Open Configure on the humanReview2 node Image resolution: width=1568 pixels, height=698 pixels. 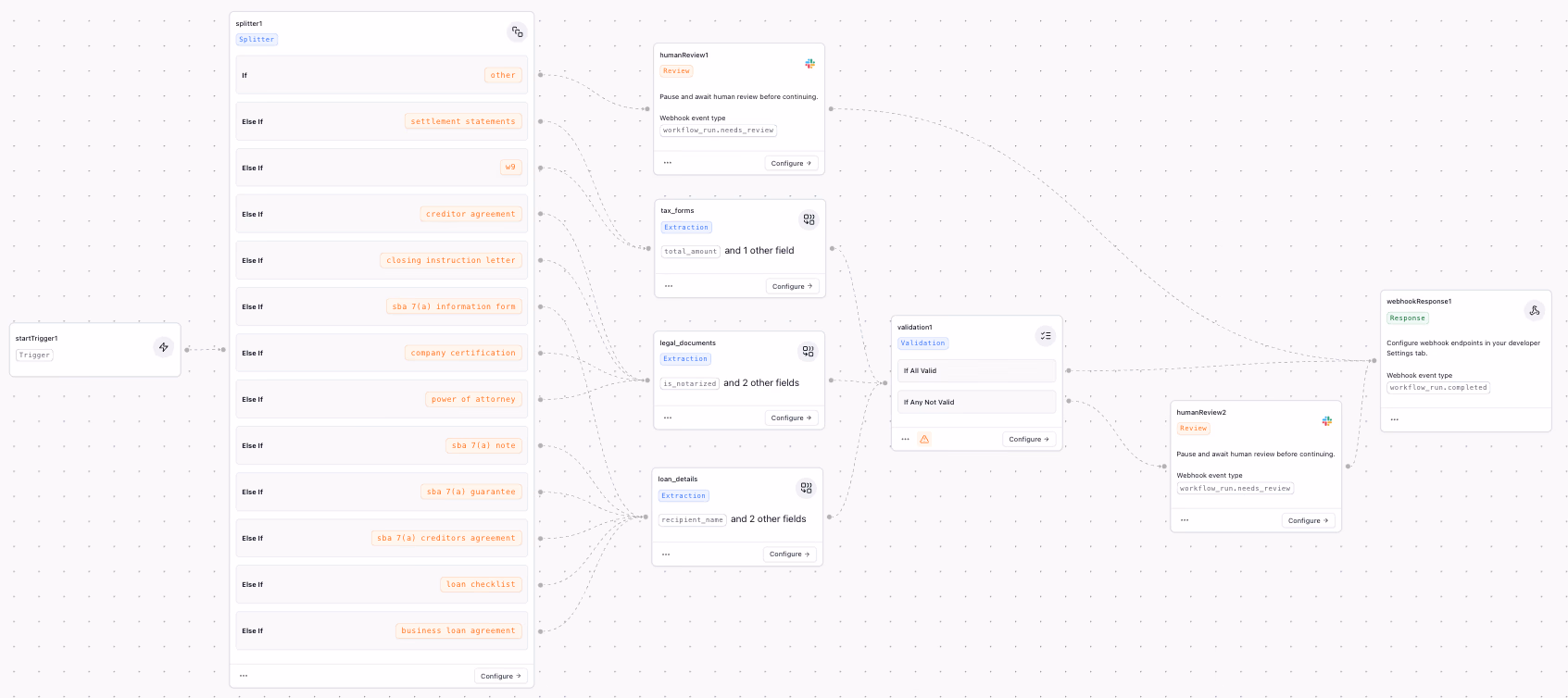[x=1308, y=520]
